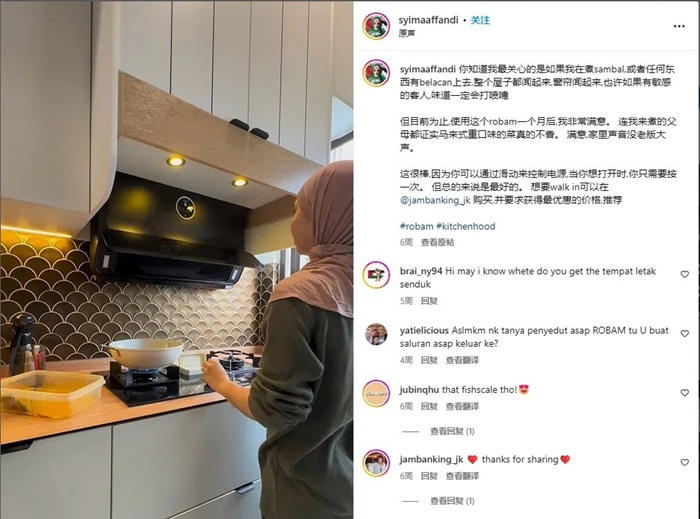Image resolution: width=700 pixels, height=519 pixels.
Task: View the original post text (查看原帖)
Action: 438,242
